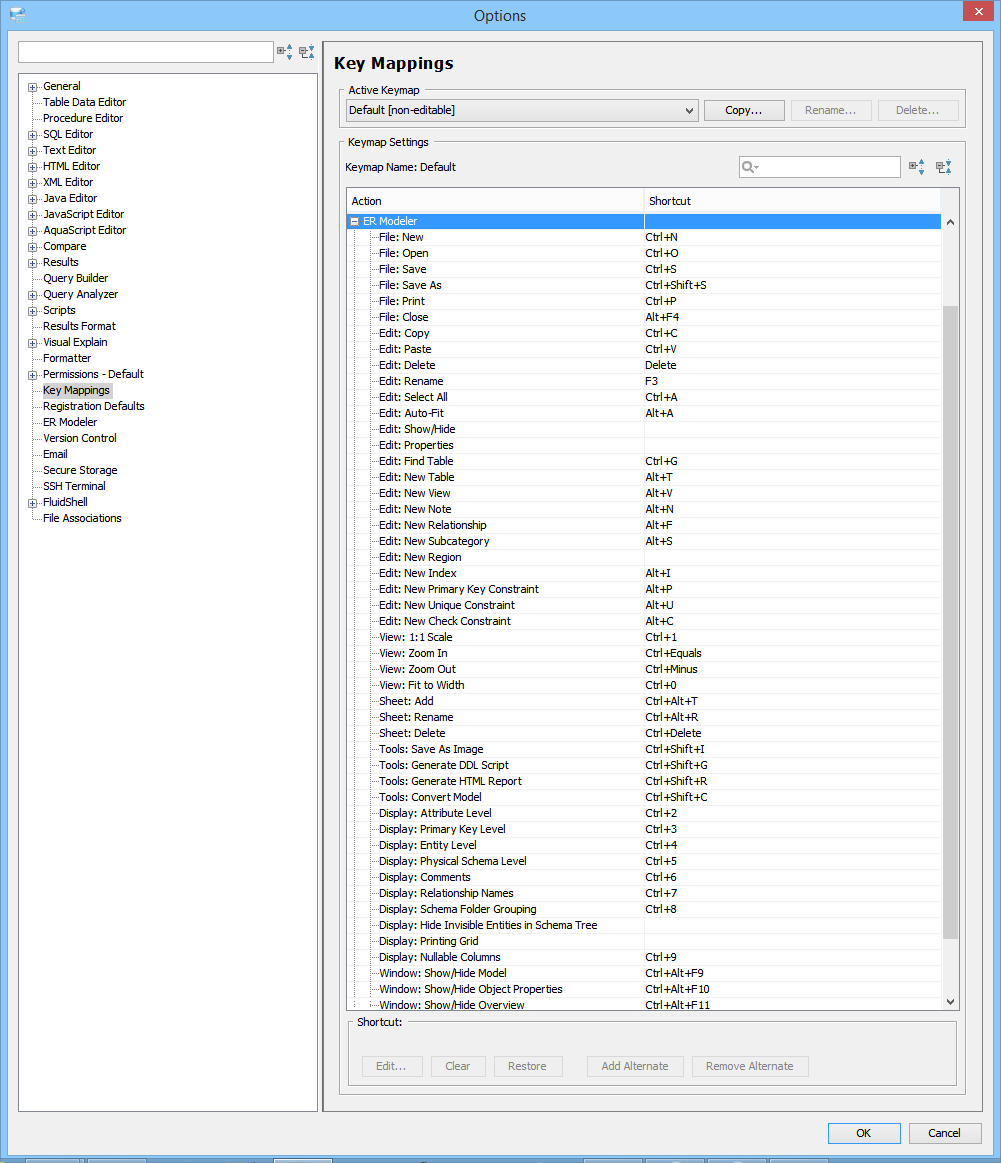Select ER Modeler in left options tree
1001x1163 pixels.
[70, 422]
